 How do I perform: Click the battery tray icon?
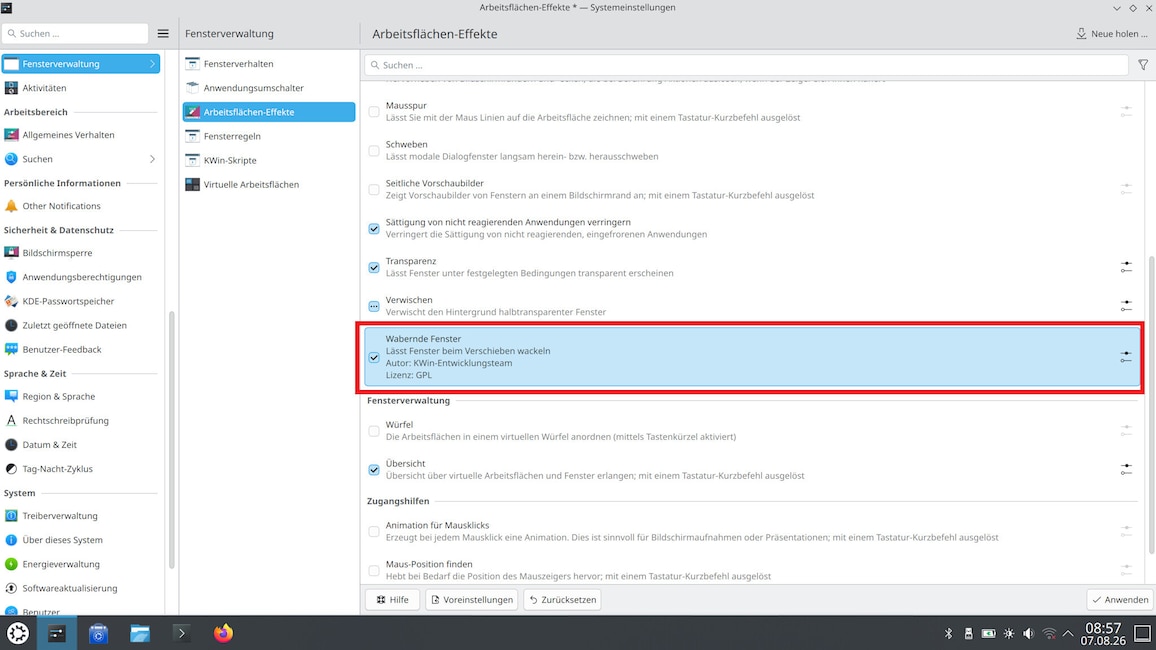[989, 634]
